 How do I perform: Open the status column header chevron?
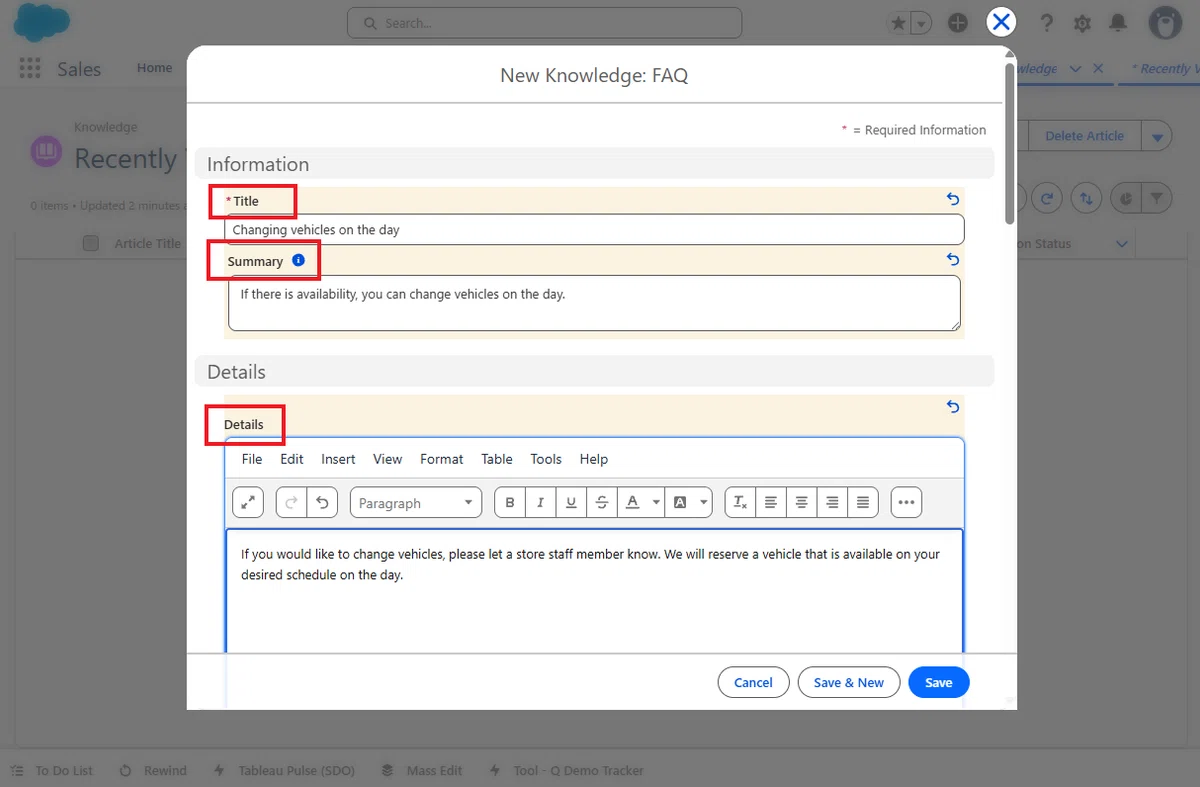pos(1121,244)
